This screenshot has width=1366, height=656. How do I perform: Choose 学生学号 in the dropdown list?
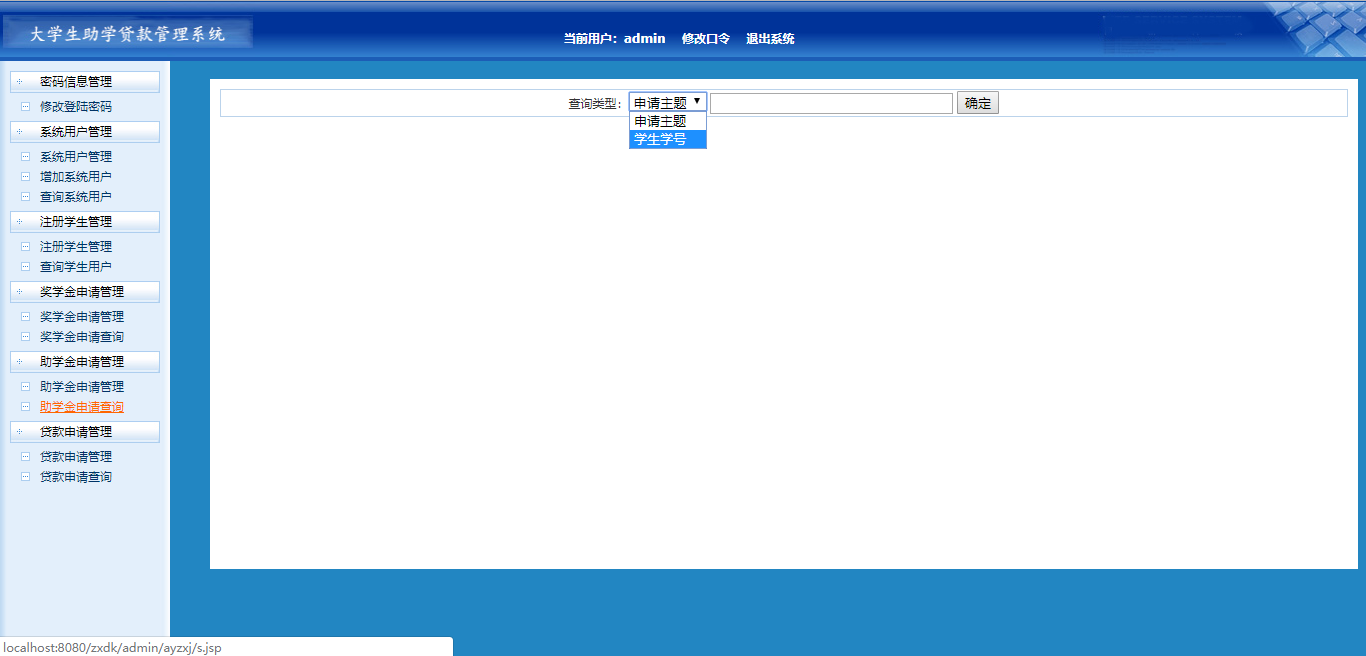pos(668,139)
